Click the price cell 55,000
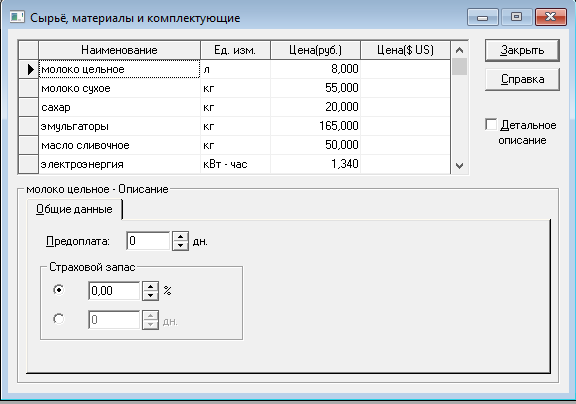This screenshot has height=404, width=576. pyautogui.click(x=316, y=88)
